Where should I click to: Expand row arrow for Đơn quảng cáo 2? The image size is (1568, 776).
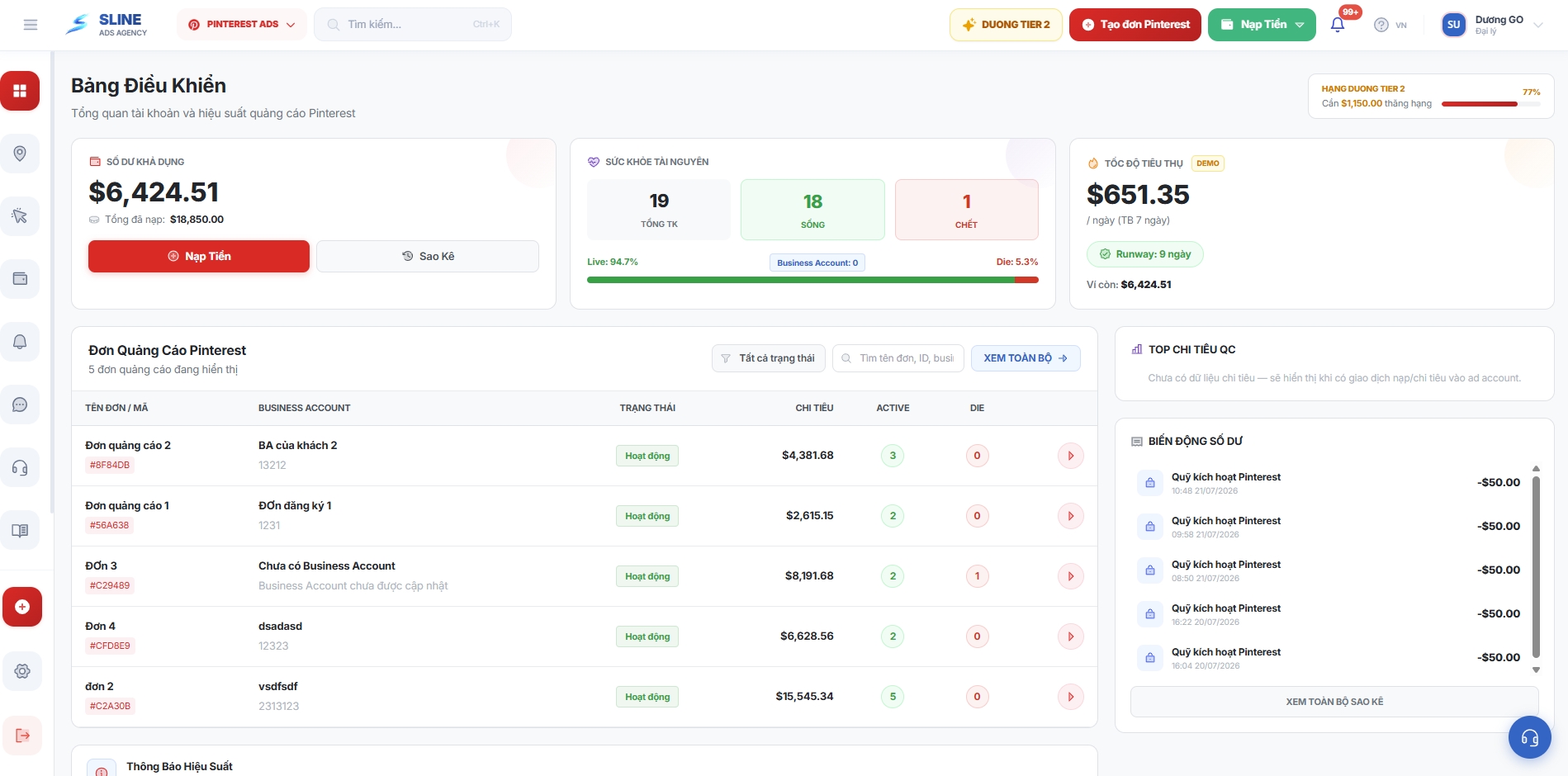[x=1071, y=456]
